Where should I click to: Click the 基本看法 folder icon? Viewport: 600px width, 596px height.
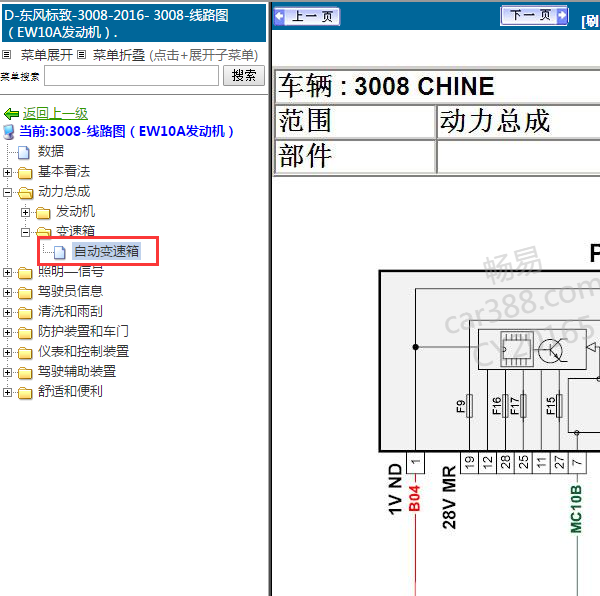[25, 173]
